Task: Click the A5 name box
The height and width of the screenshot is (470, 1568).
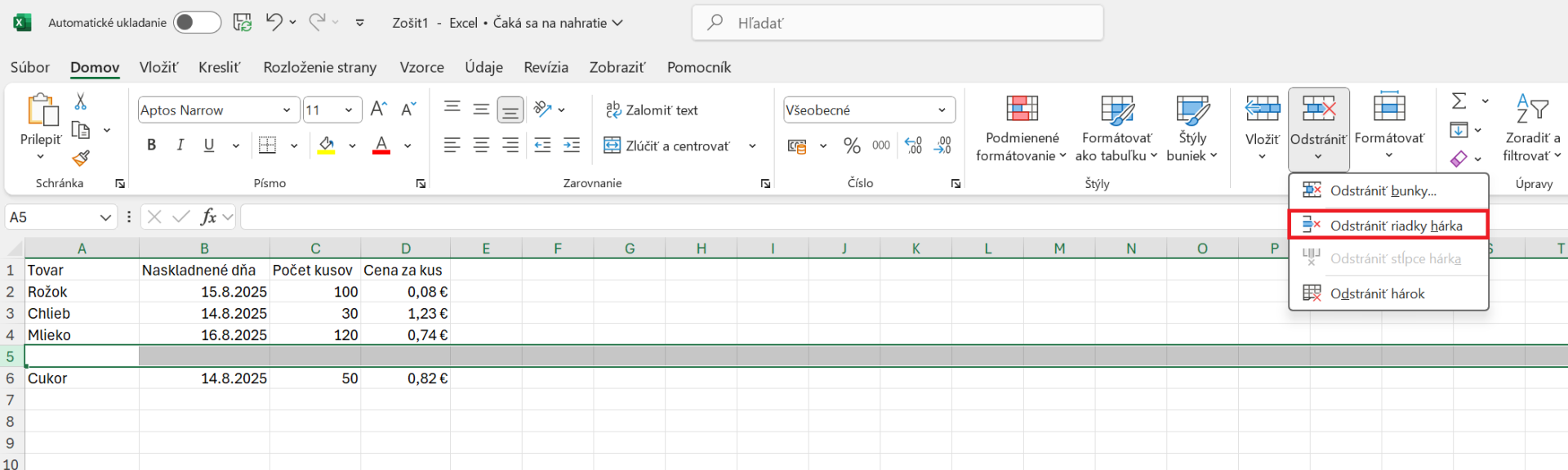Action: (60, 217)
